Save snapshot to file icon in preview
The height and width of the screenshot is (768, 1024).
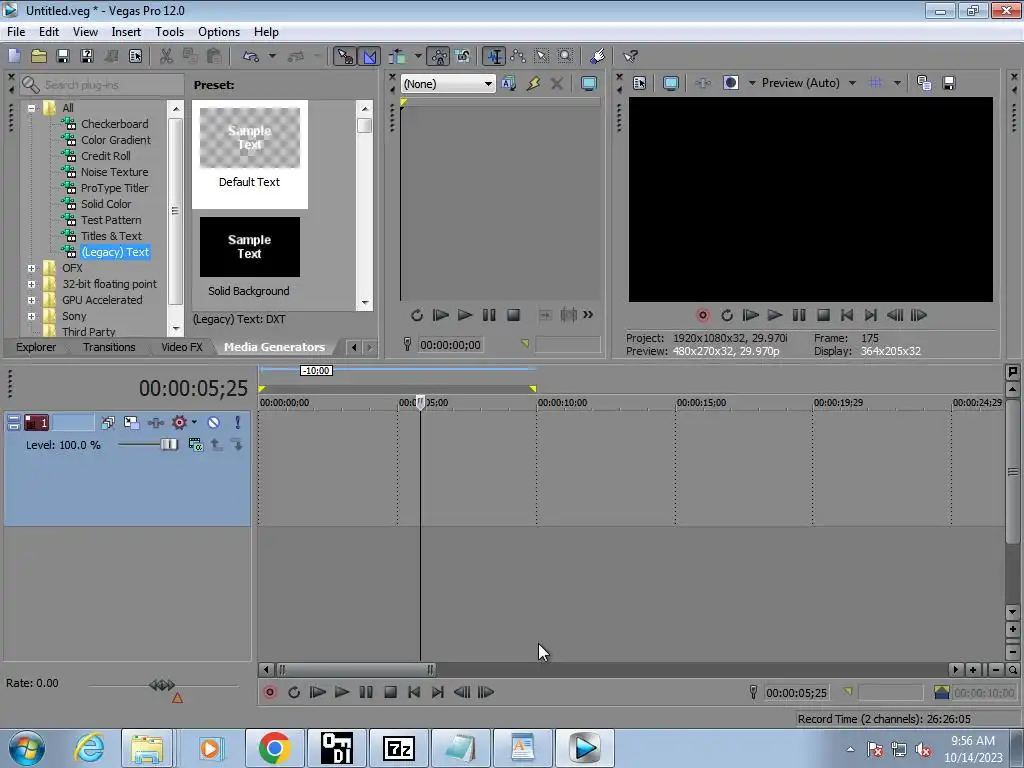coord(949,83)
